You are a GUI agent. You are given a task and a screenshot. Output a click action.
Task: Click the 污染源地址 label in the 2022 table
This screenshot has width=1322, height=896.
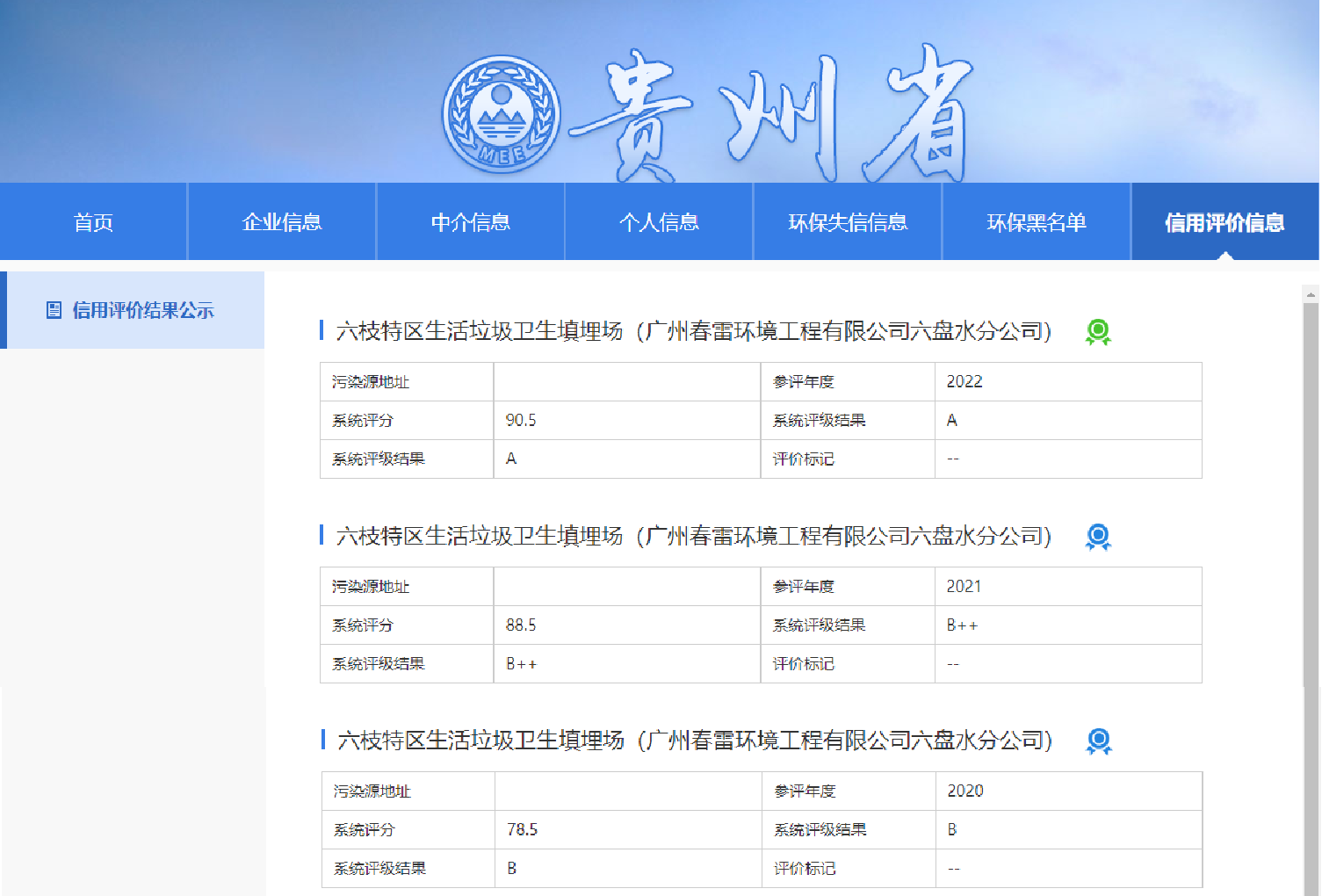tap(371, 381)
